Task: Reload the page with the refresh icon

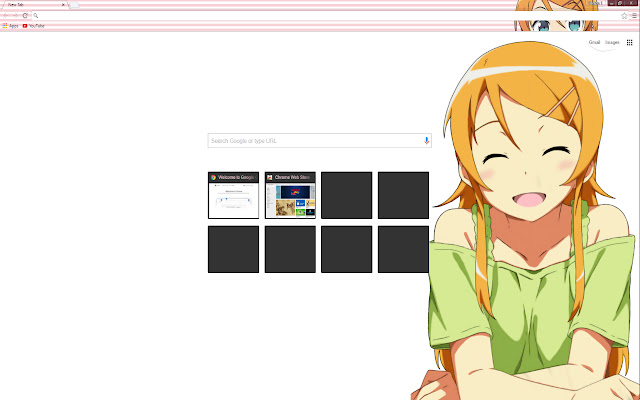Action: pyautogui.click(x=25, y=16)
